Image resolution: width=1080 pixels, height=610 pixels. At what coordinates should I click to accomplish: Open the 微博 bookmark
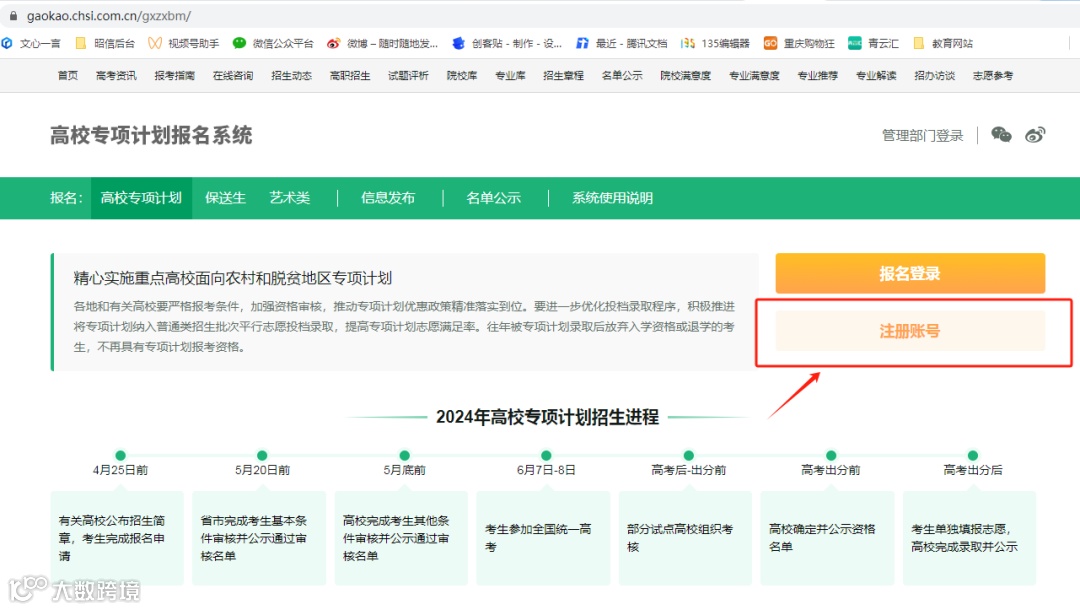click(382, 43)
